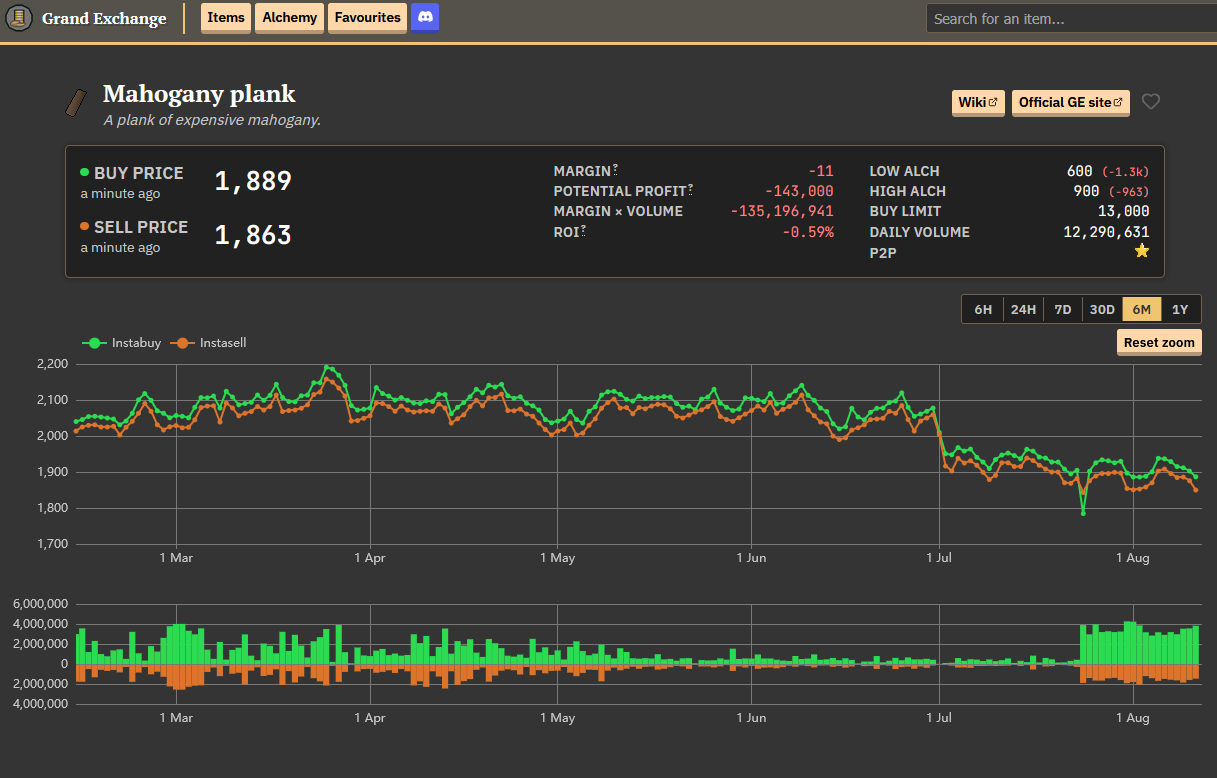Open the Discord icon link
The height and width of the screenshot is (778, 1217).
click(425, 17)
